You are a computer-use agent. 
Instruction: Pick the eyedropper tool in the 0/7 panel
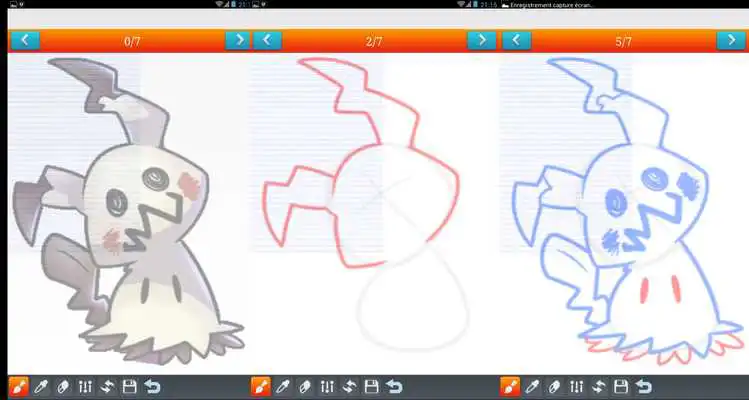41,386
